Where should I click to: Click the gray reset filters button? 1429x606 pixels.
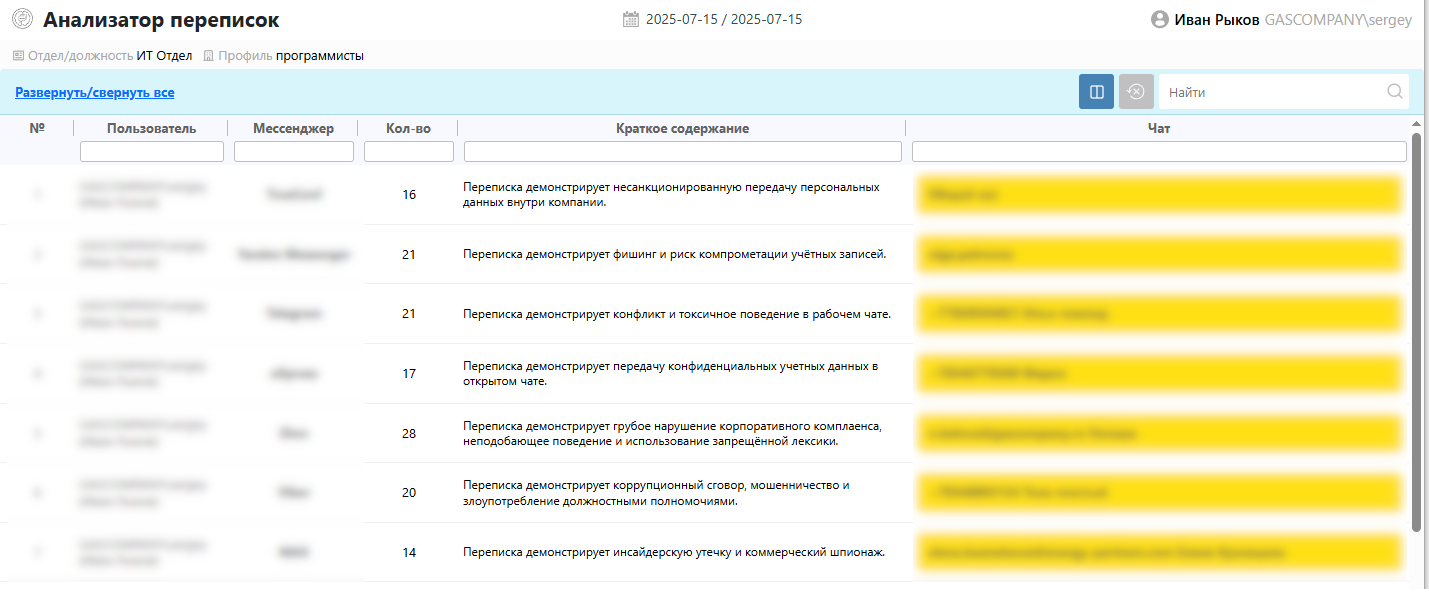click(1136, 92)
